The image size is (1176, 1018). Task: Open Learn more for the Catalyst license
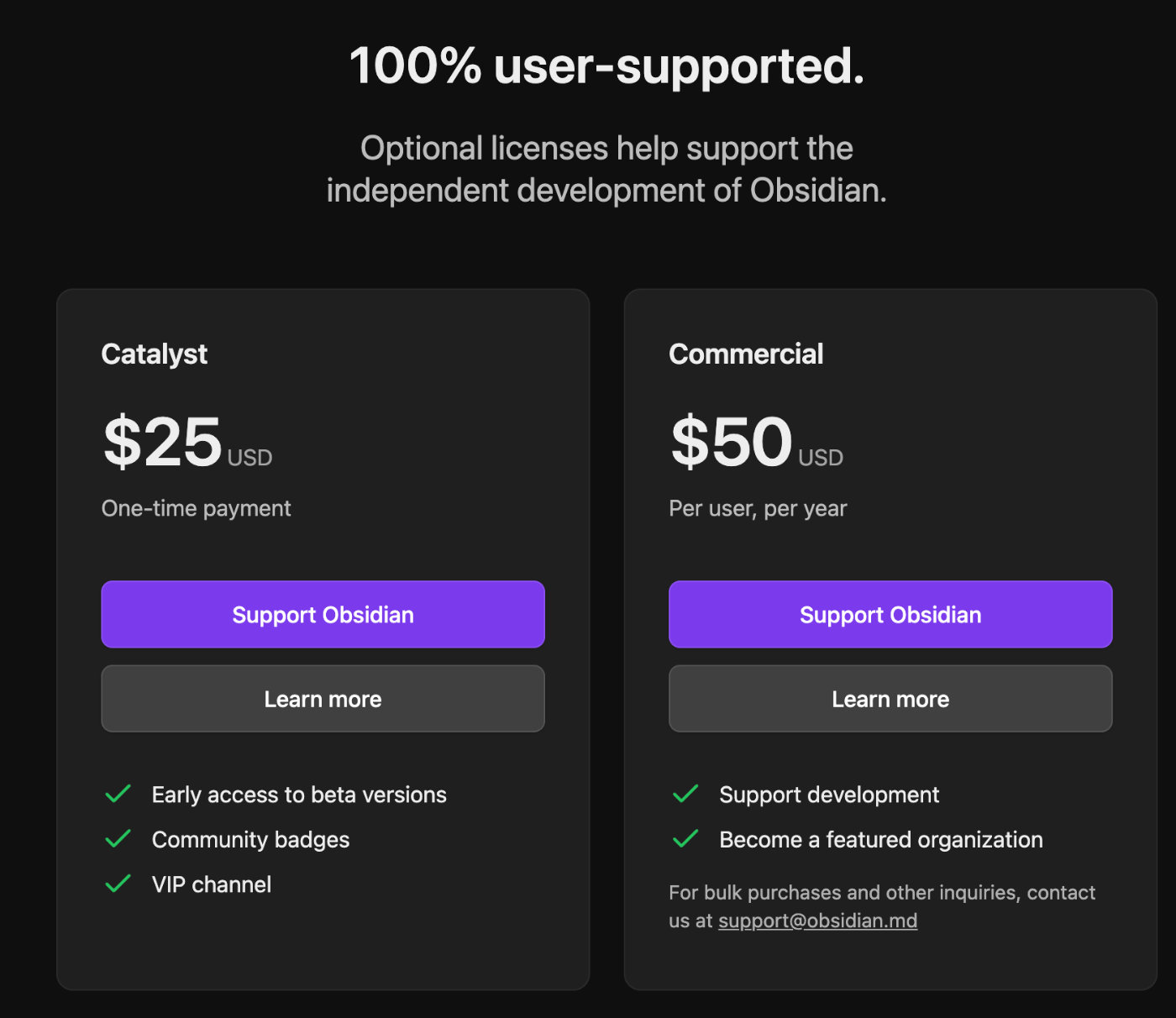[323, 699]
